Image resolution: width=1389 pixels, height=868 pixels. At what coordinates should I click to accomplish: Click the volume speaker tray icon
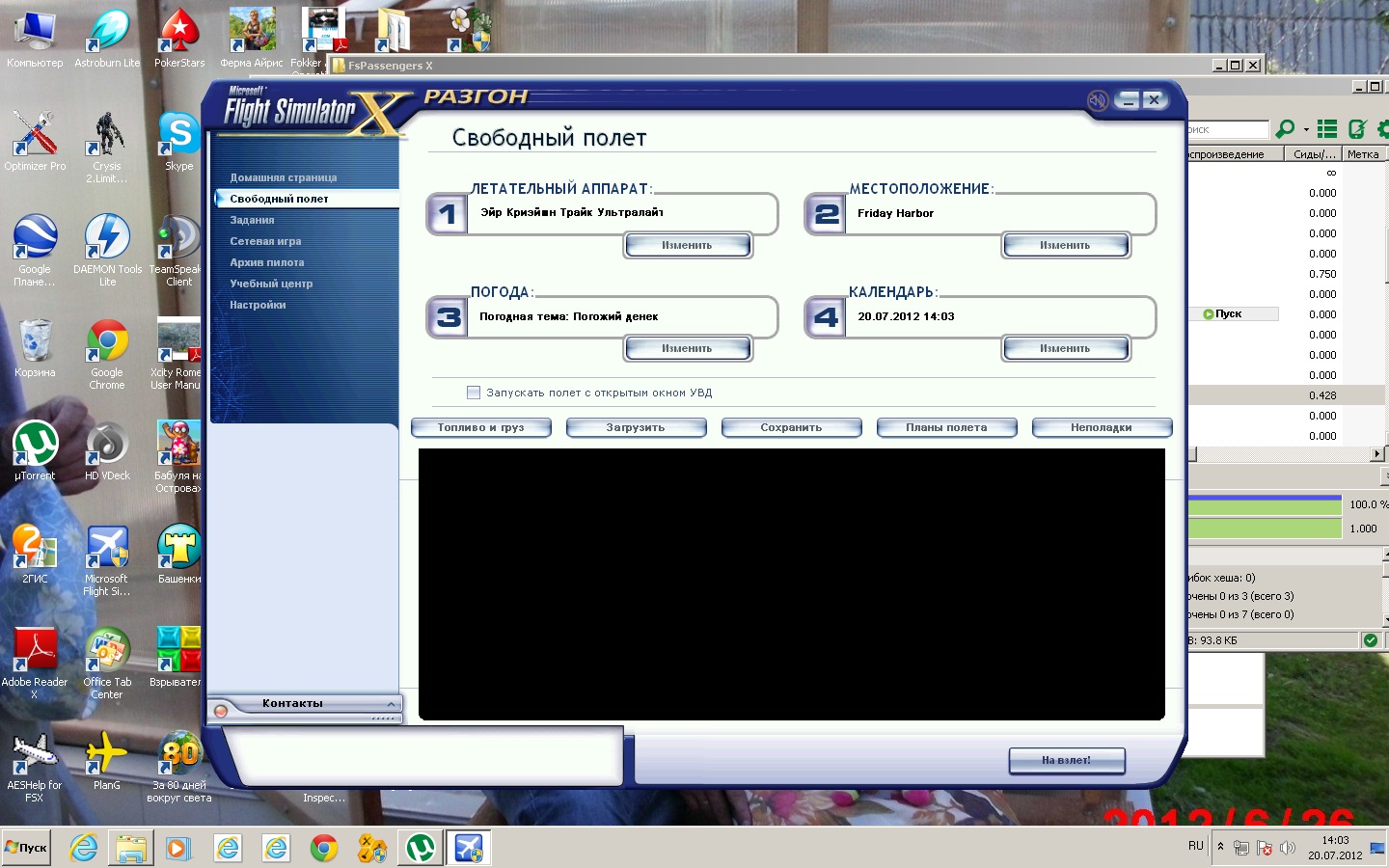pos(1287,848)
